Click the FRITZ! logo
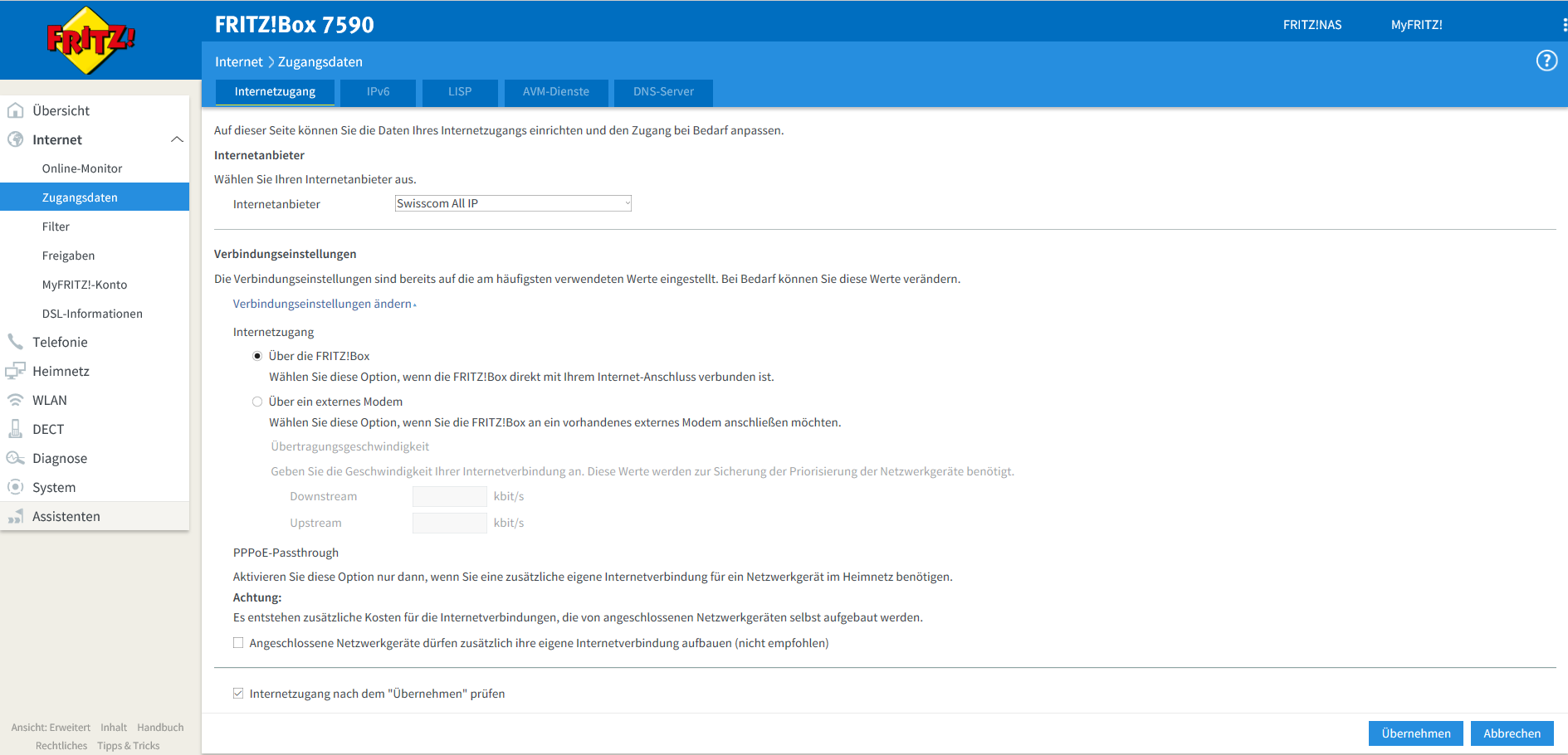The width and height of the screenshot is (1568, 755). tap(90, 40)
